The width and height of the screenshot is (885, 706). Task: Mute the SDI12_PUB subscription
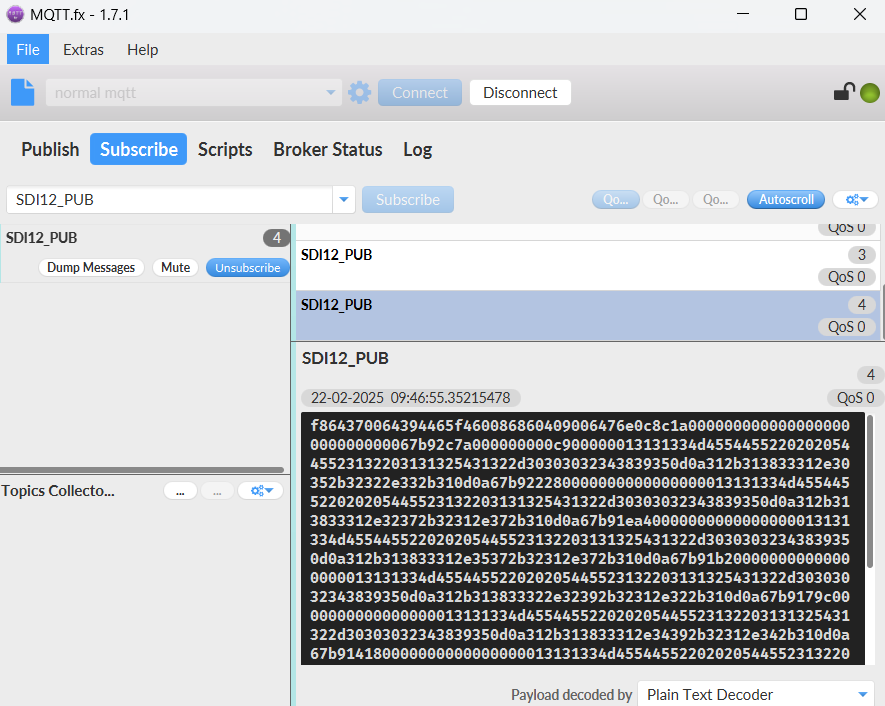pos(176,267)
